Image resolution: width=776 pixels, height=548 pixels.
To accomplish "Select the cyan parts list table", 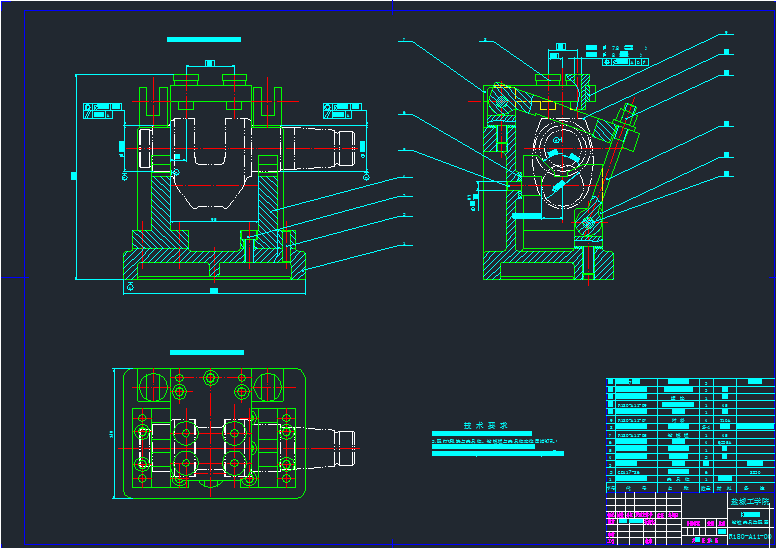I will pyautogui.click(x=690, y=435).
